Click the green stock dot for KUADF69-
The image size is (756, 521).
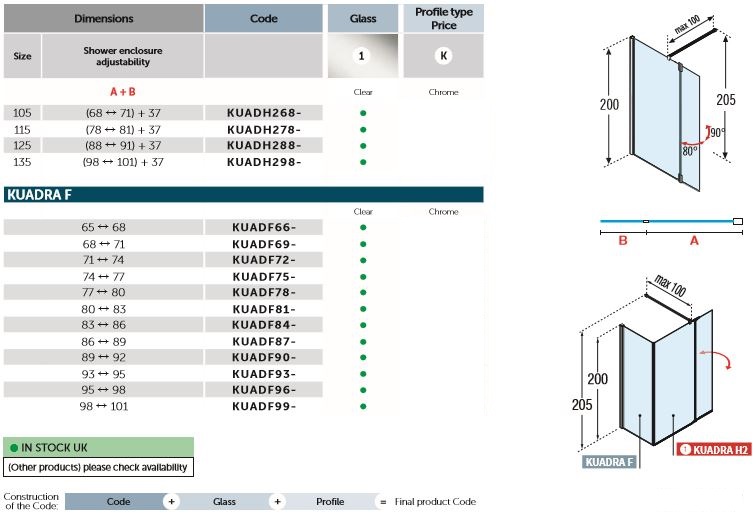363,244
